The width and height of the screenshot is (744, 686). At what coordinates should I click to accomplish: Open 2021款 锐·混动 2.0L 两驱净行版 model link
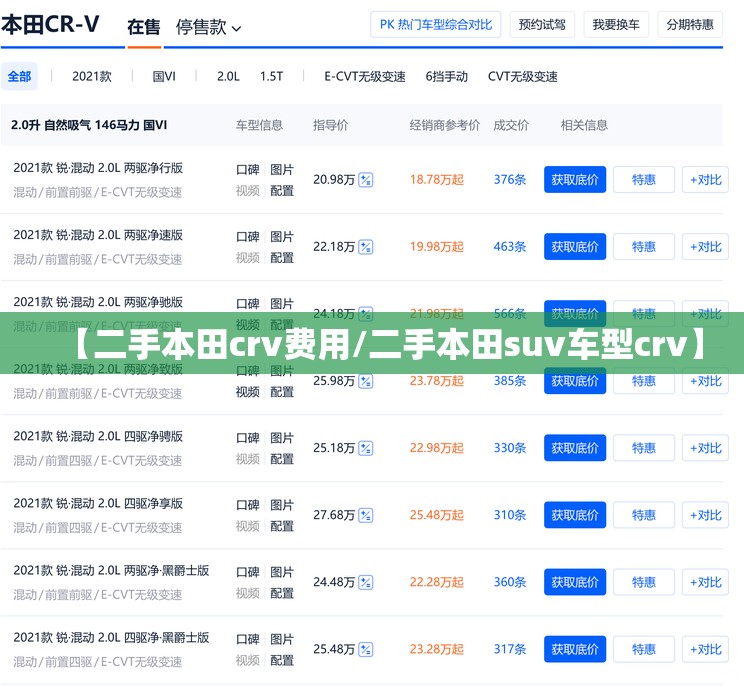pyautogui.click(x=98, y=168)
